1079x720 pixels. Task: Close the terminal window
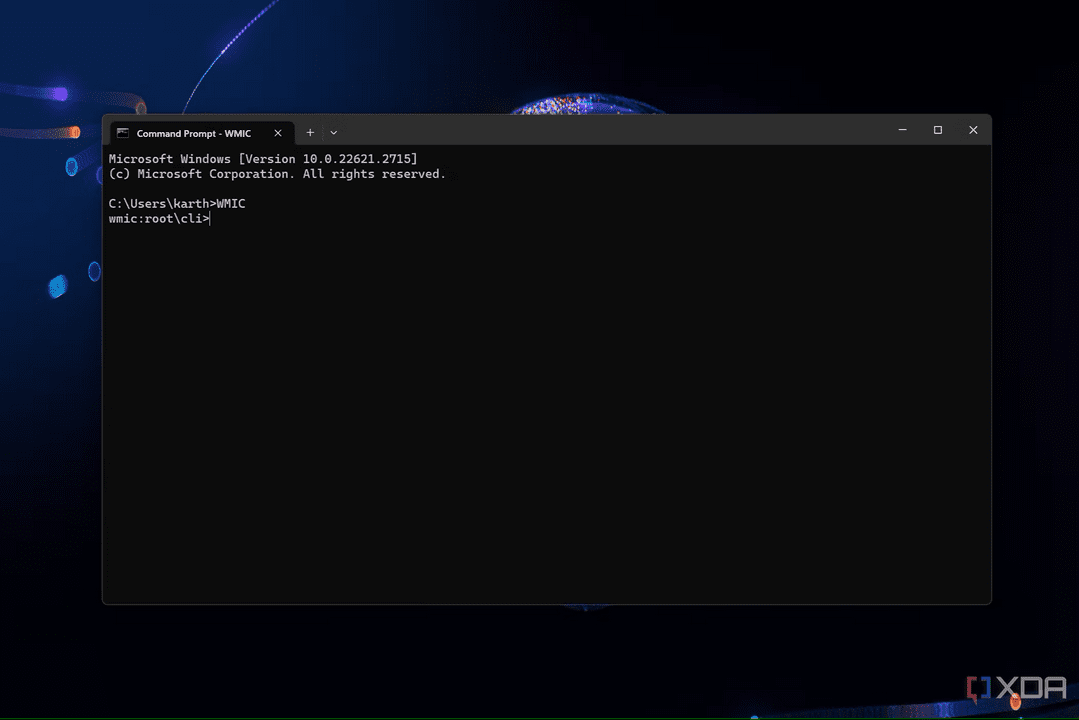coord(973,130)
